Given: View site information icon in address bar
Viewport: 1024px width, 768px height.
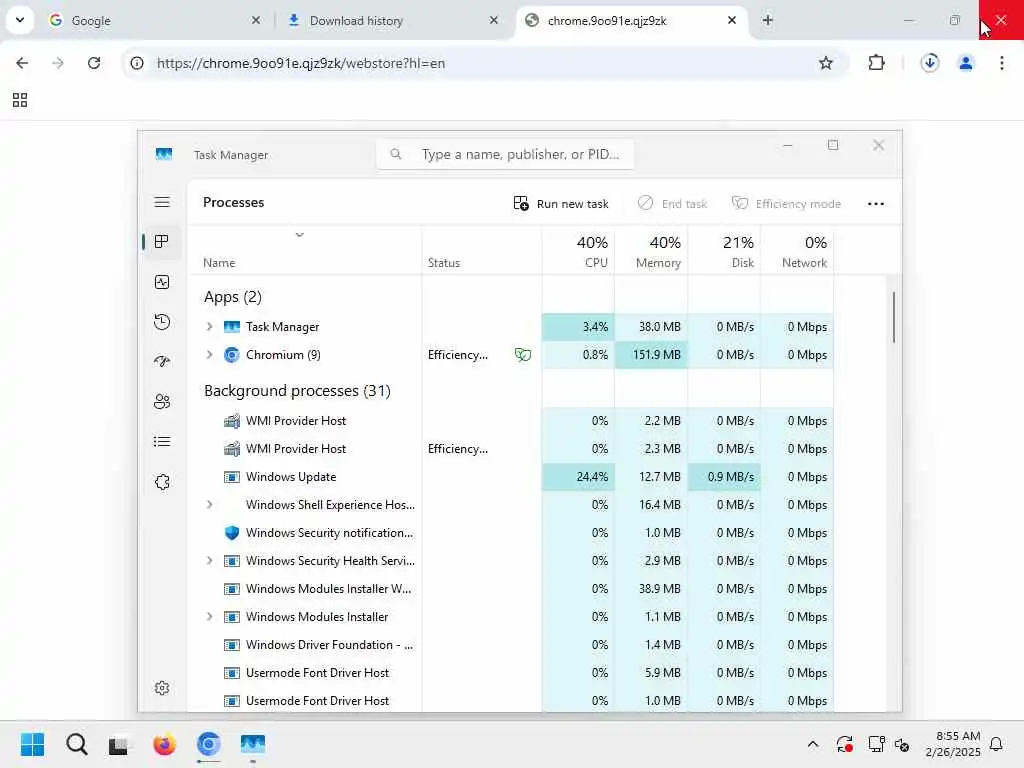Looking at the screenshot, I should point(137,63).
